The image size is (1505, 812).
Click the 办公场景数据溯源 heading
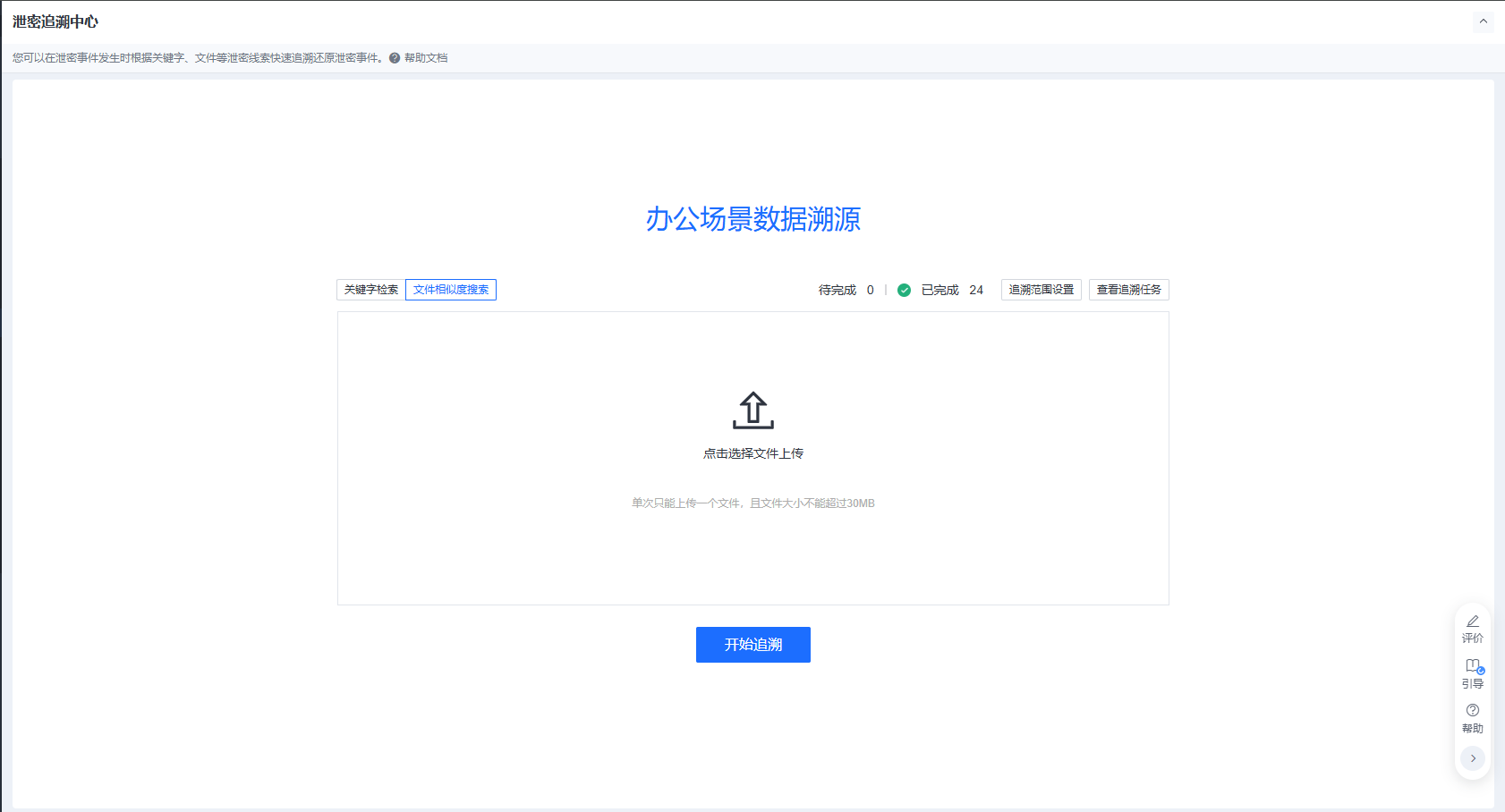coord(752,219)
